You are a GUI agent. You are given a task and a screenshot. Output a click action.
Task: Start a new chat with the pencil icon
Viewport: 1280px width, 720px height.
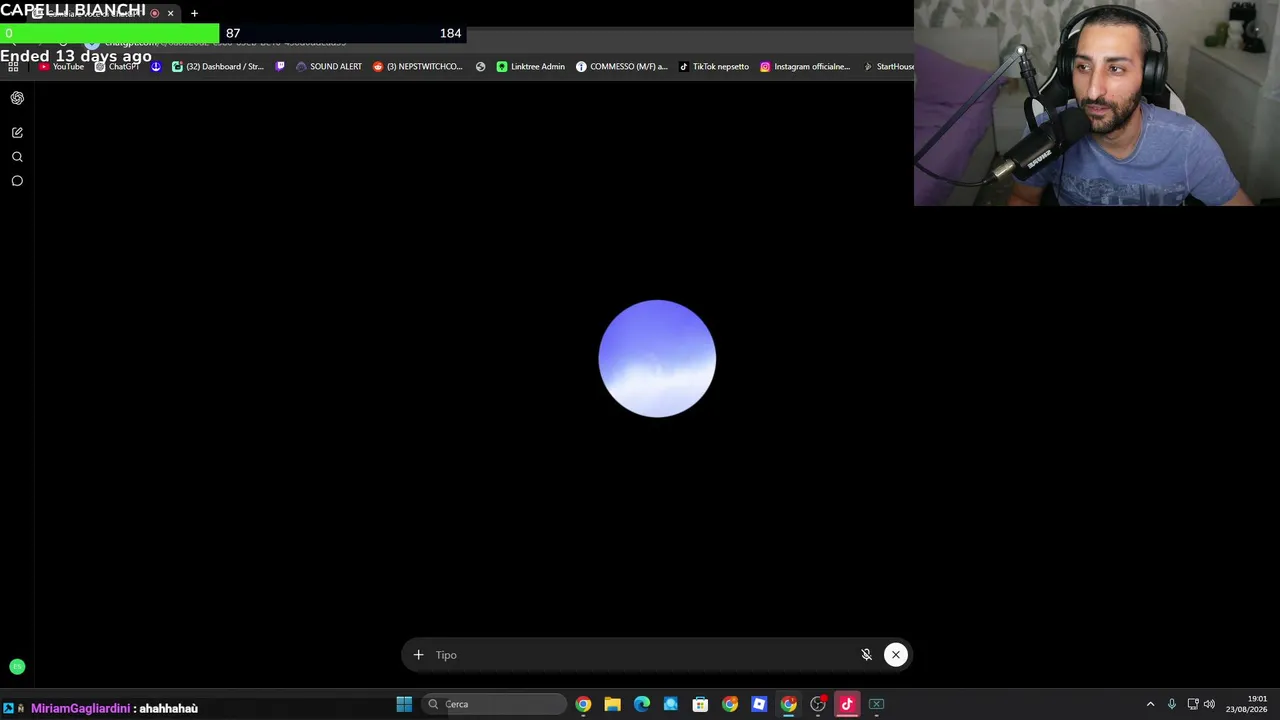point(17,132)
